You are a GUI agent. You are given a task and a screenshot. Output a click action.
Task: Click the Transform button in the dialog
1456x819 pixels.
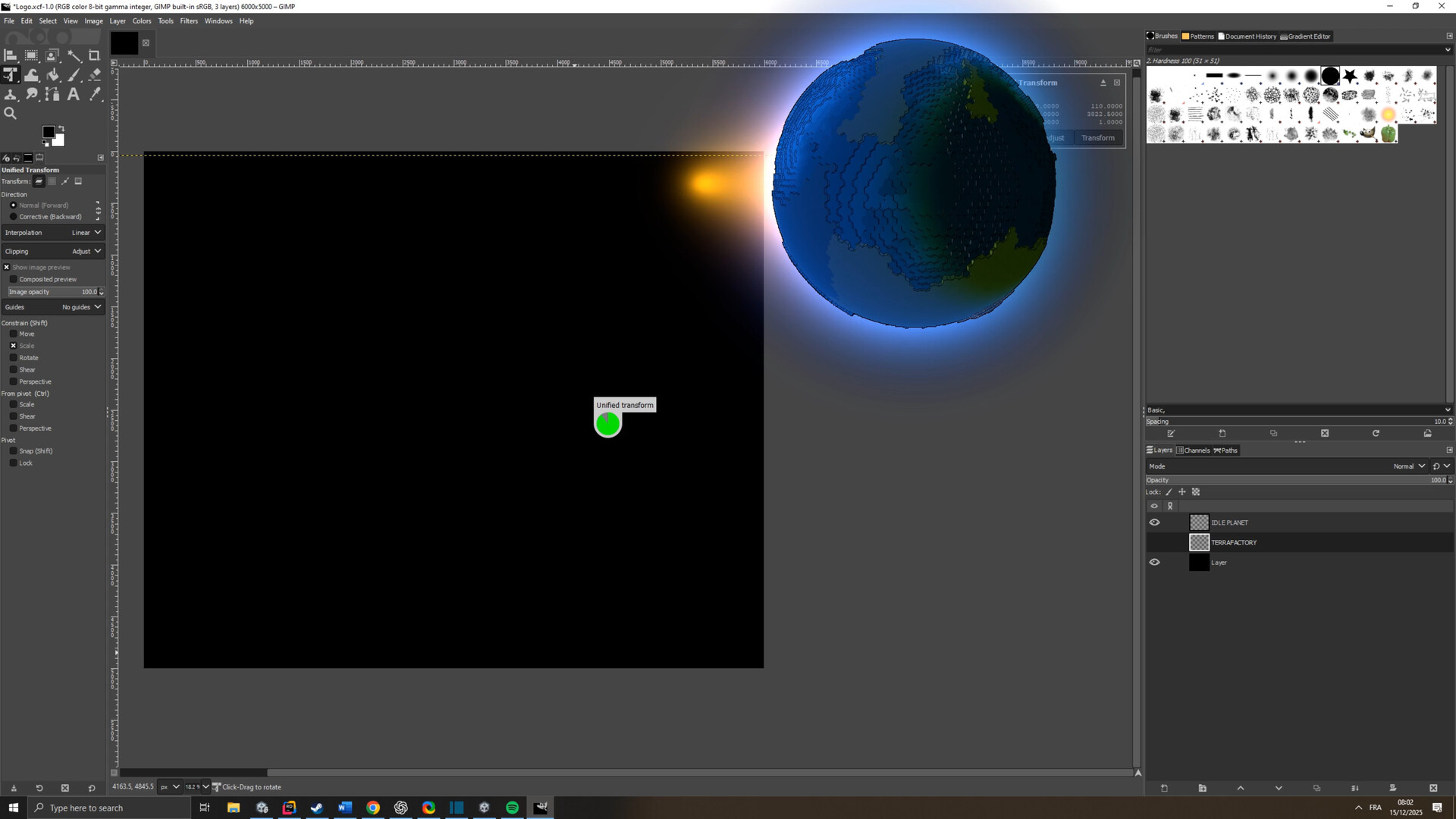point(1098,137)
